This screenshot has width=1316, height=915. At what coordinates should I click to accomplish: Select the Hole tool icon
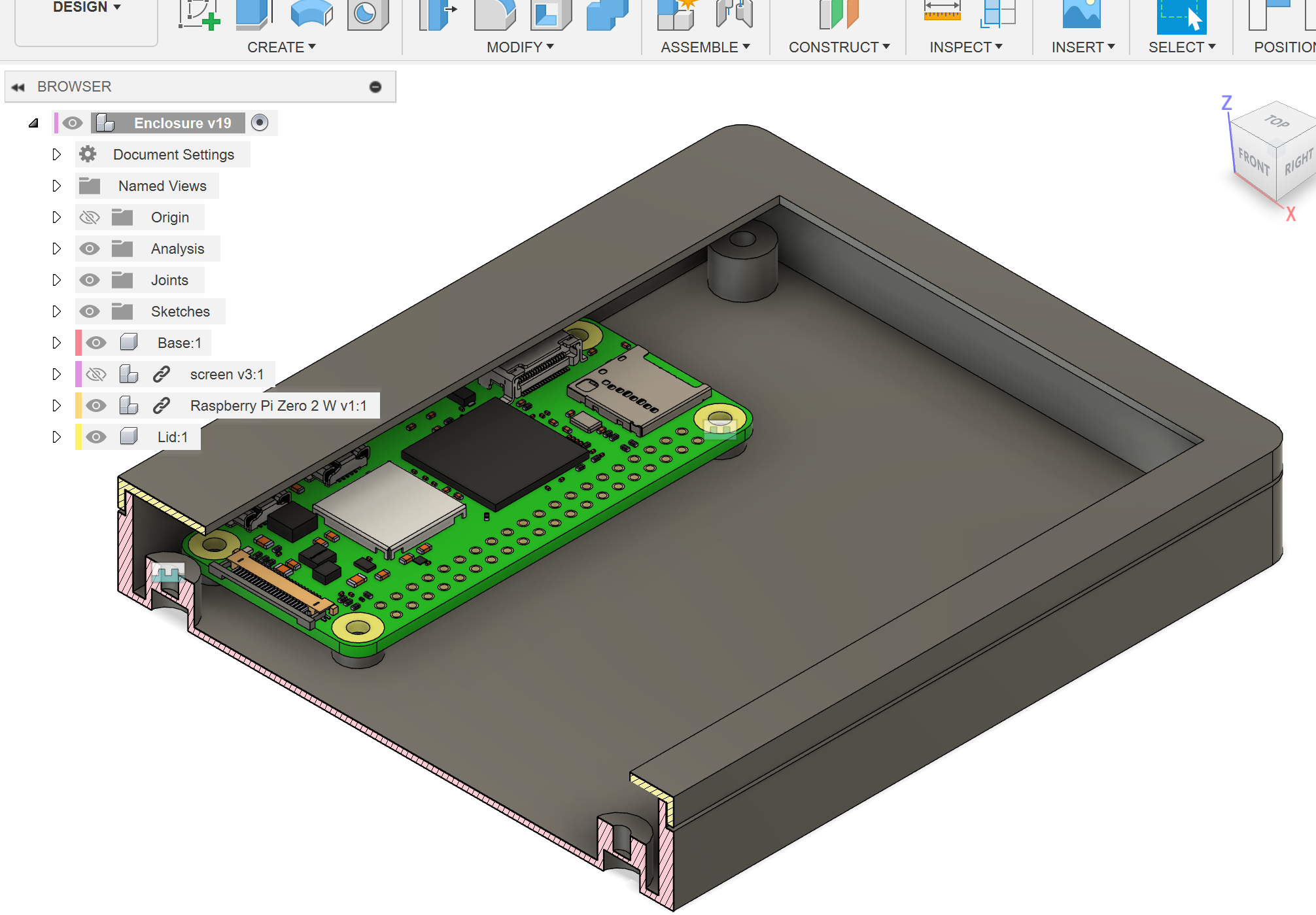(368, 14)
